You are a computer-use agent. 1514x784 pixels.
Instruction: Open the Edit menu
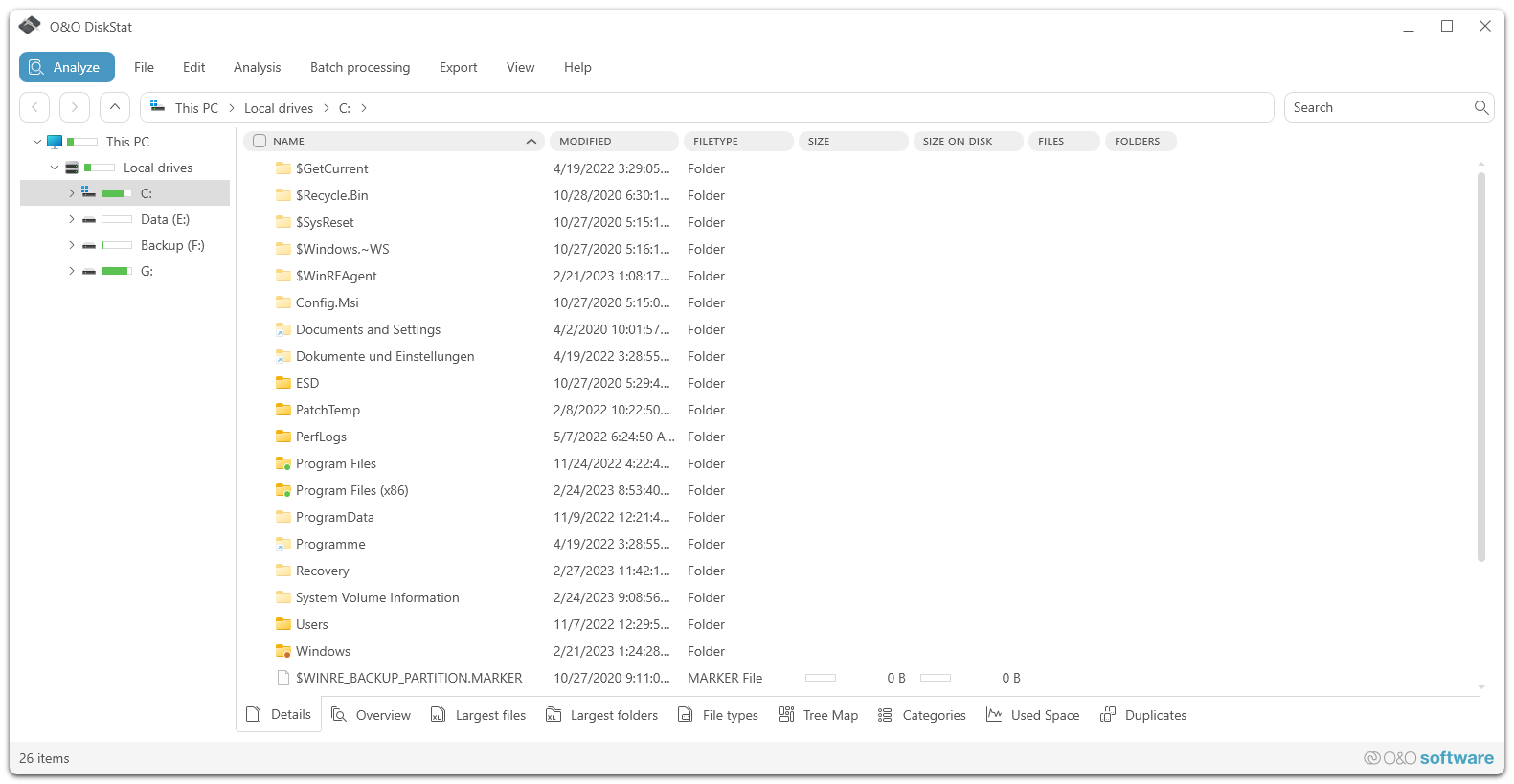(x=193, y=67)
